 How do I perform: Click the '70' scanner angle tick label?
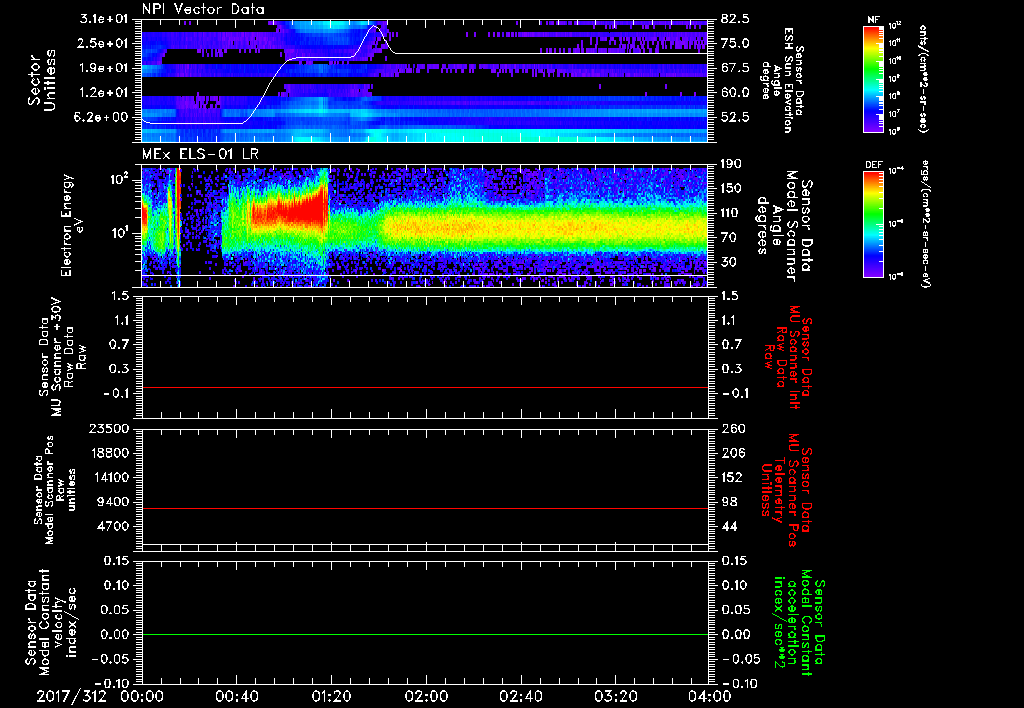(x=729, y=238)
